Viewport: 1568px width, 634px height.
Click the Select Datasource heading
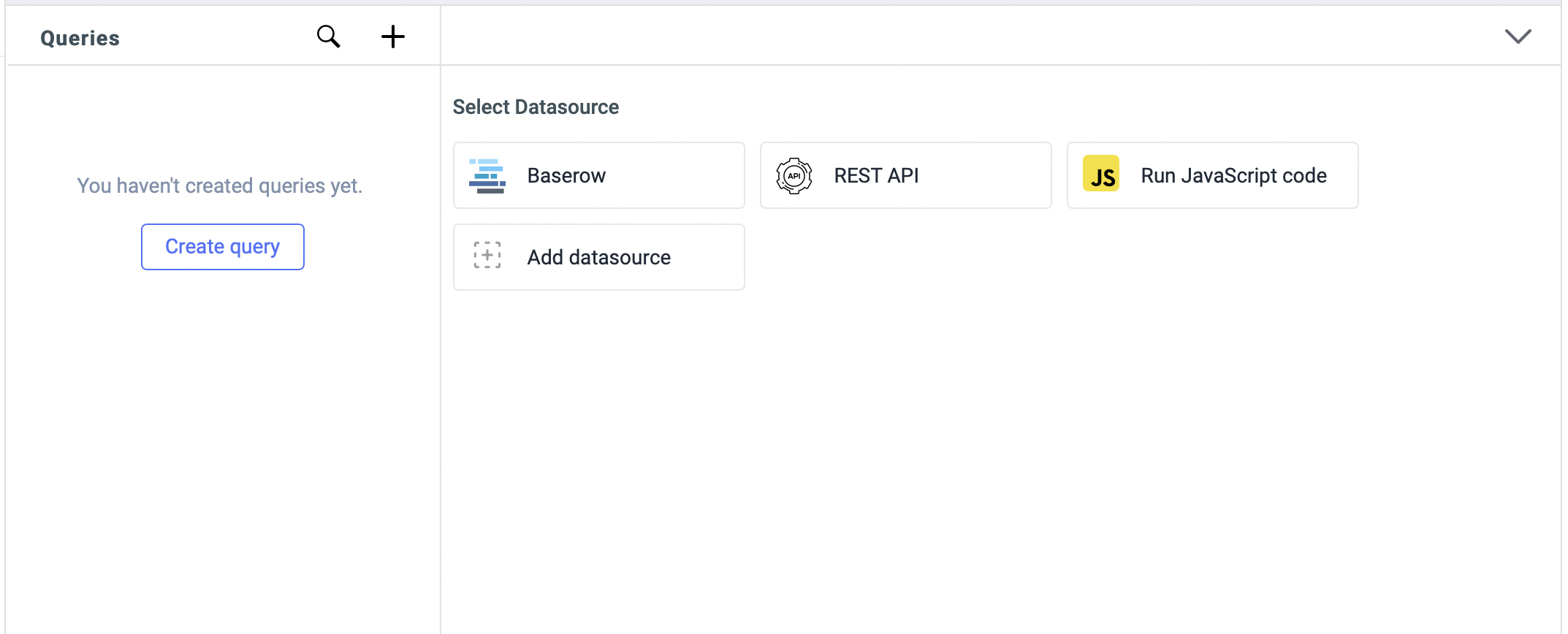coord(536,107)
